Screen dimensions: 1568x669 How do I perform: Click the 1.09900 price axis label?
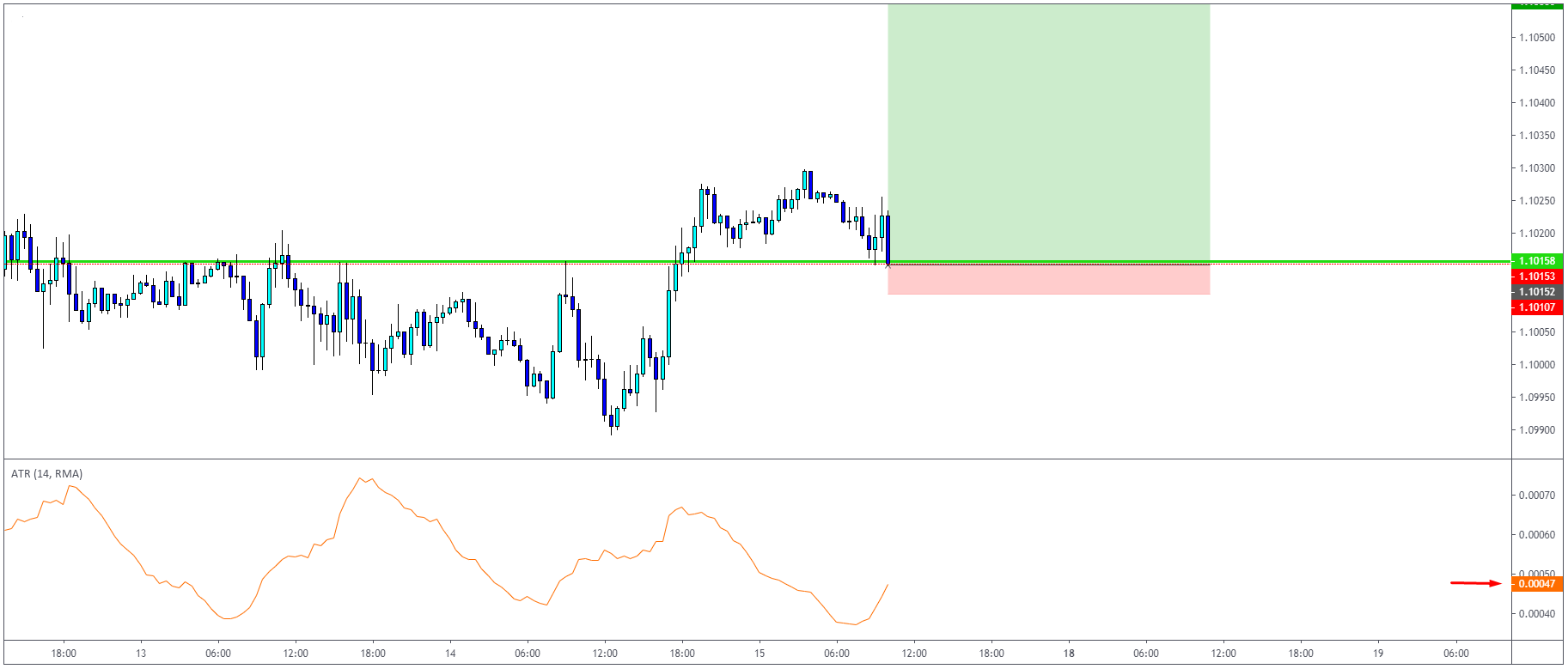(1537, 430)
